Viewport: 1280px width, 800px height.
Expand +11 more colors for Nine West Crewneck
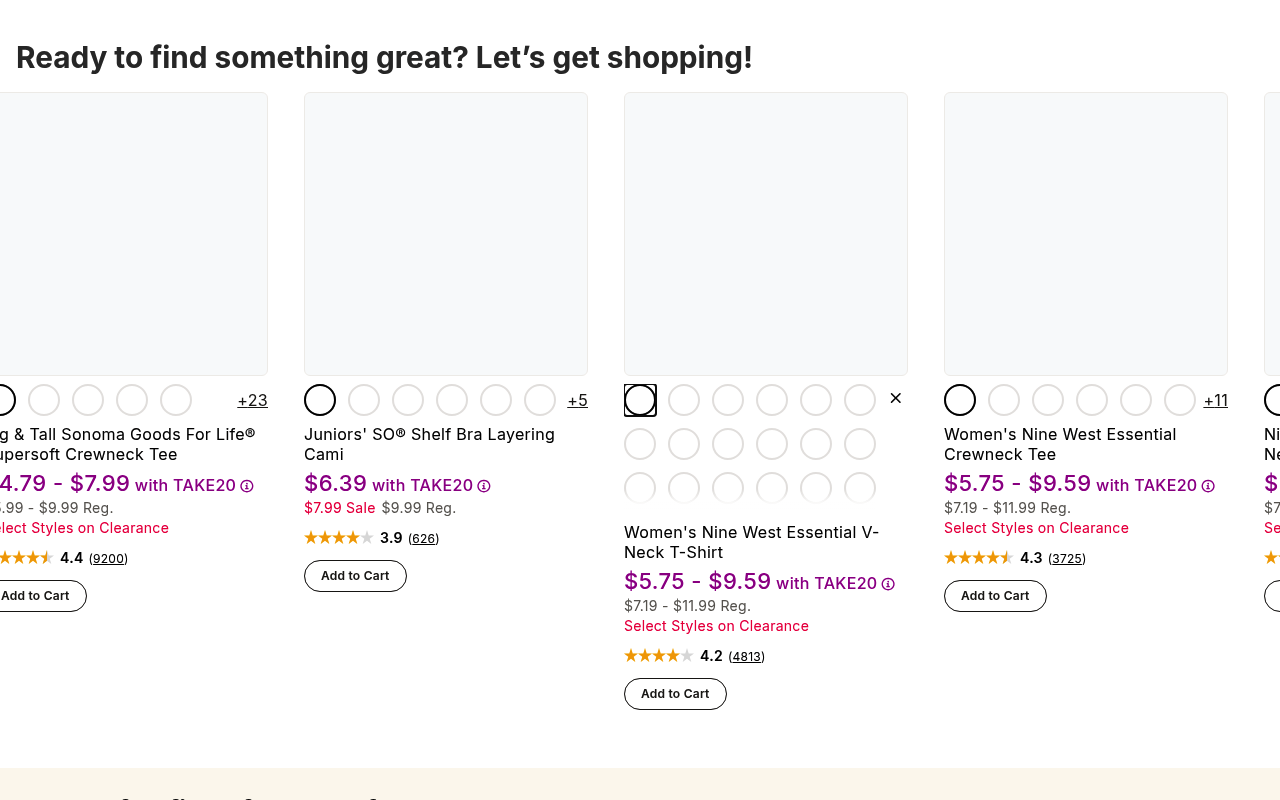point(1216,400)
